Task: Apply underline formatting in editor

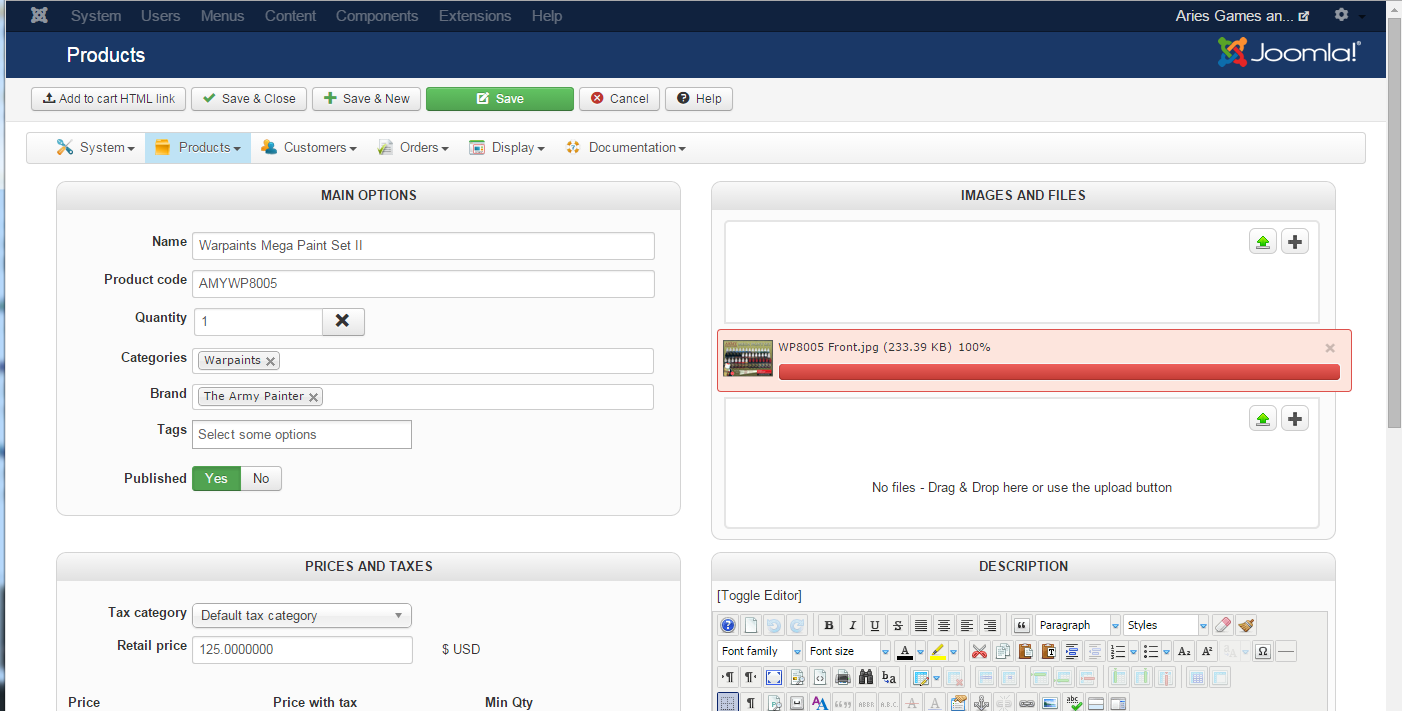Action: coord(875,625)
